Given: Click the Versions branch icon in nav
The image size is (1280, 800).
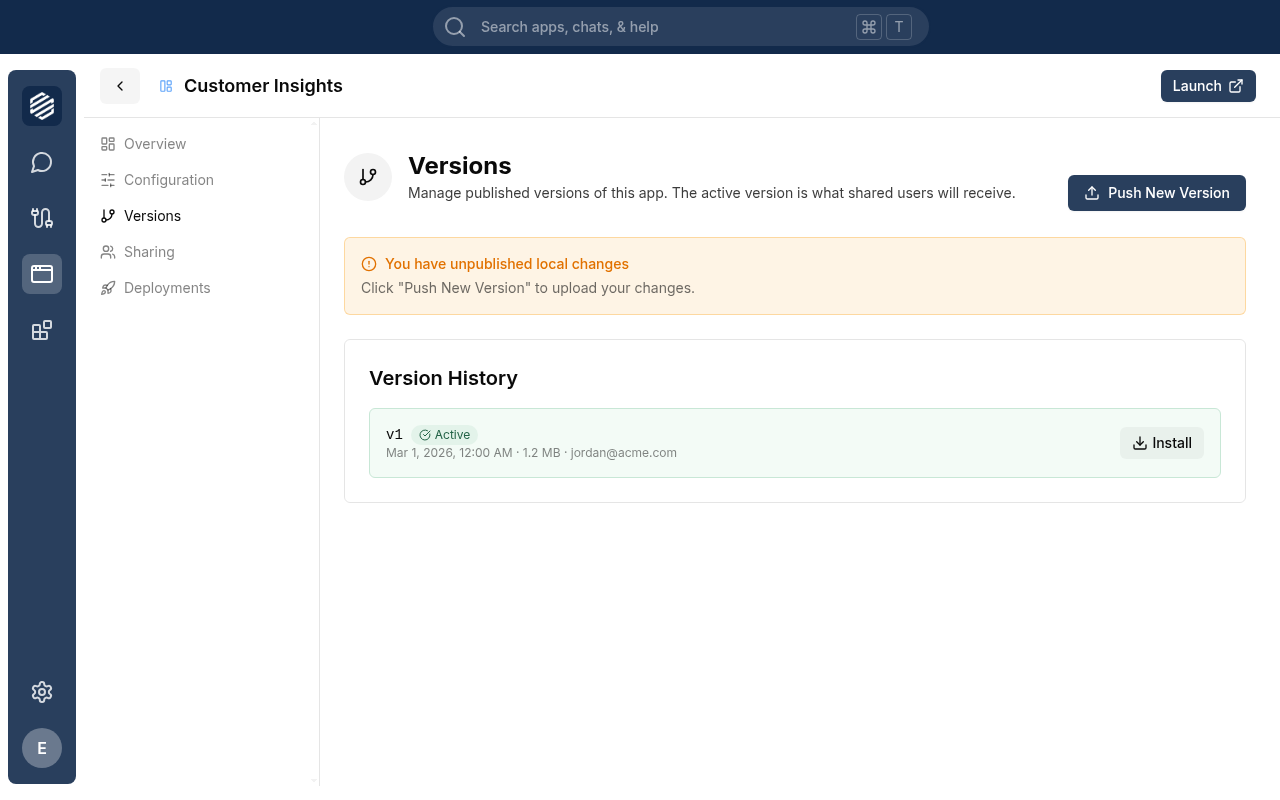Looking at the screenshot, I should click(108, 216).
